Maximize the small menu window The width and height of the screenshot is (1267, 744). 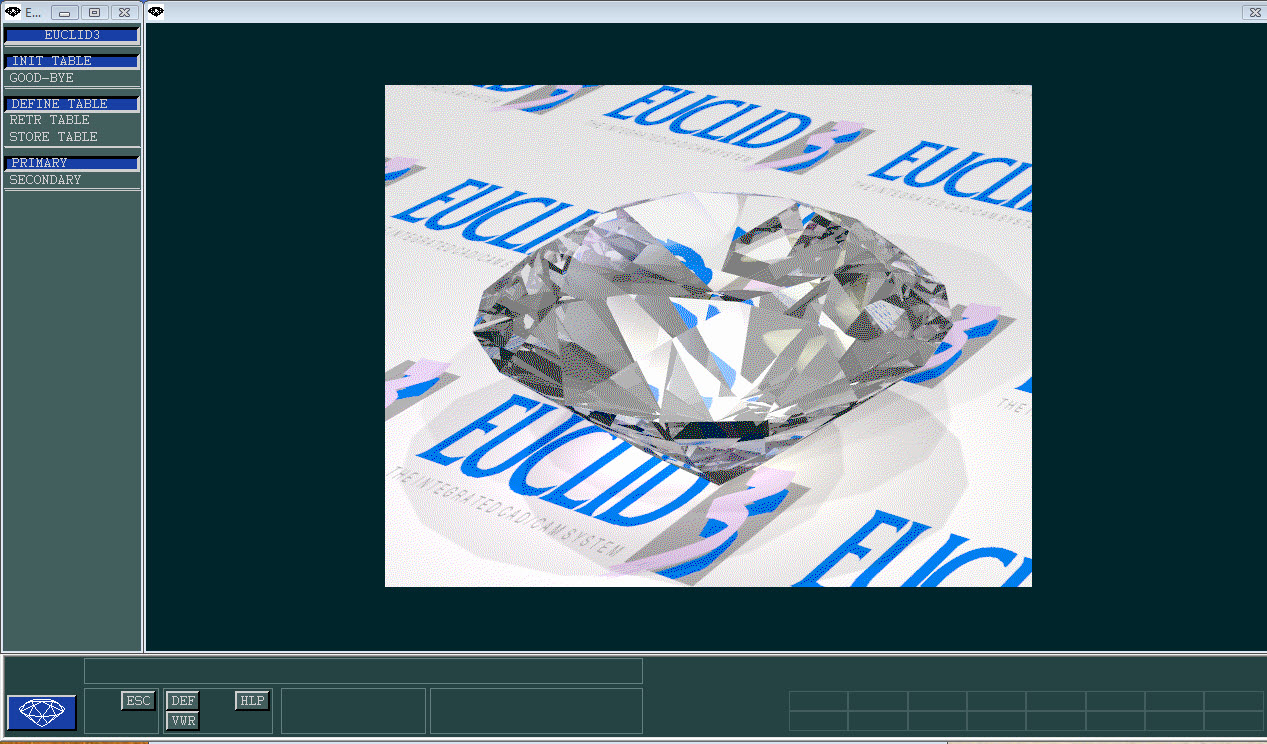pos(94,13)
